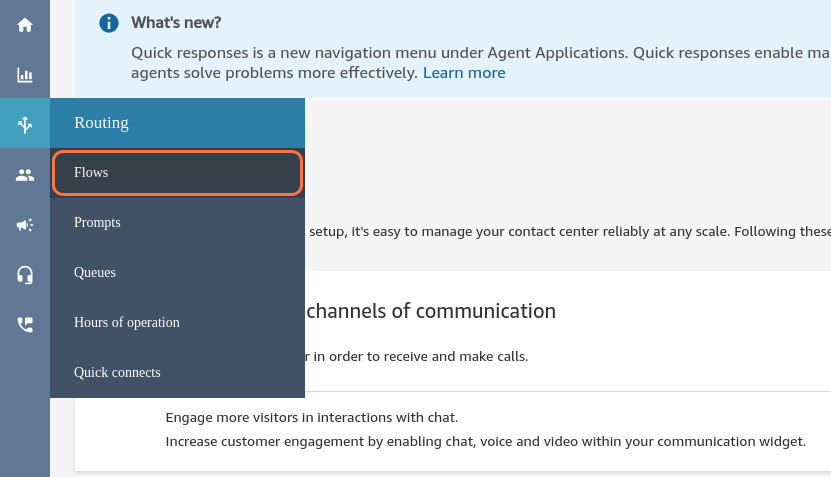Click the Increase customer engagement description
831x477 pixels.
click(485, 441)
